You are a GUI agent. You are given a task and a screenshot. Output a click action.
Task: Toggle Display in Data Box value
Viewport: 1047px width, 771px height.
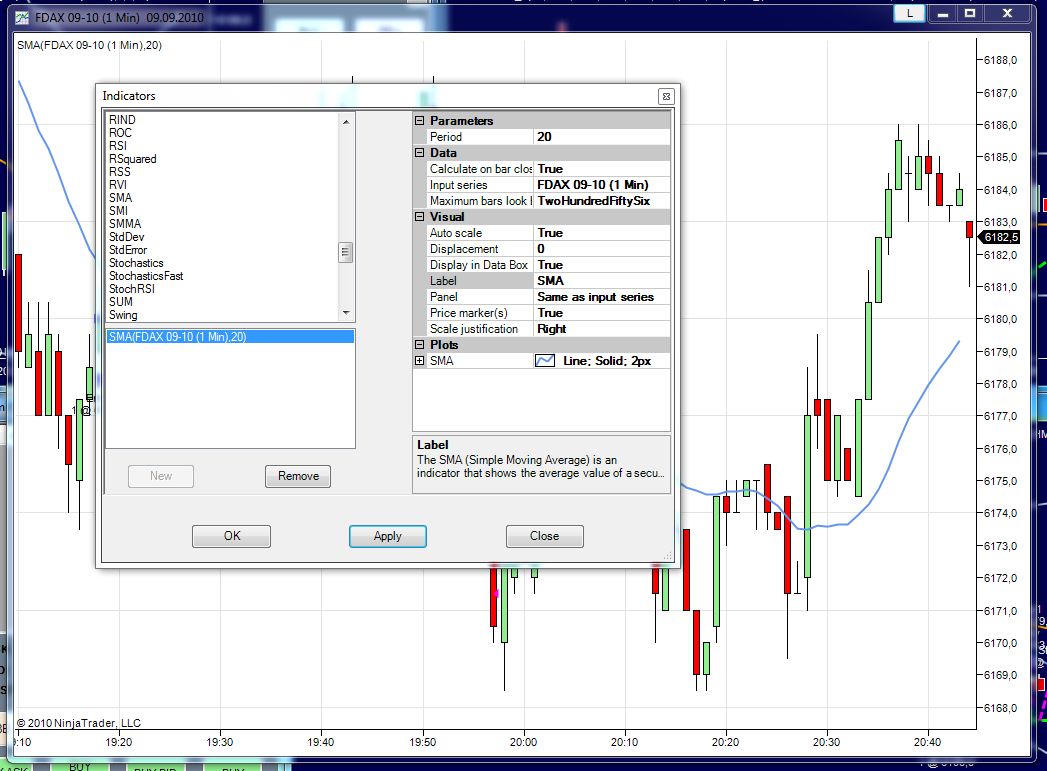tap(602, 265)
